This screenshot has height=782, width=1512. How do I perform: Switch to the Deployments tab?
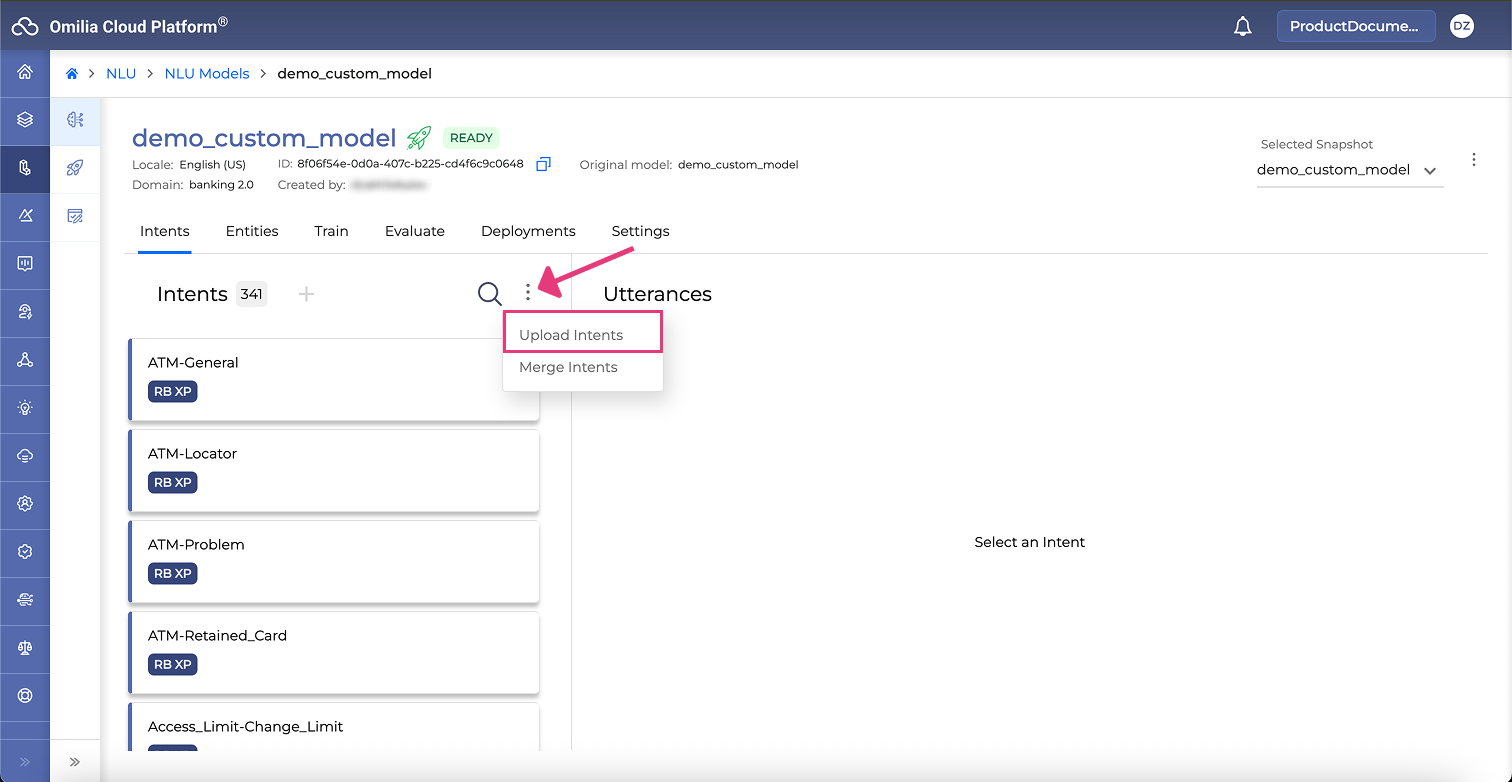[528, 231]
